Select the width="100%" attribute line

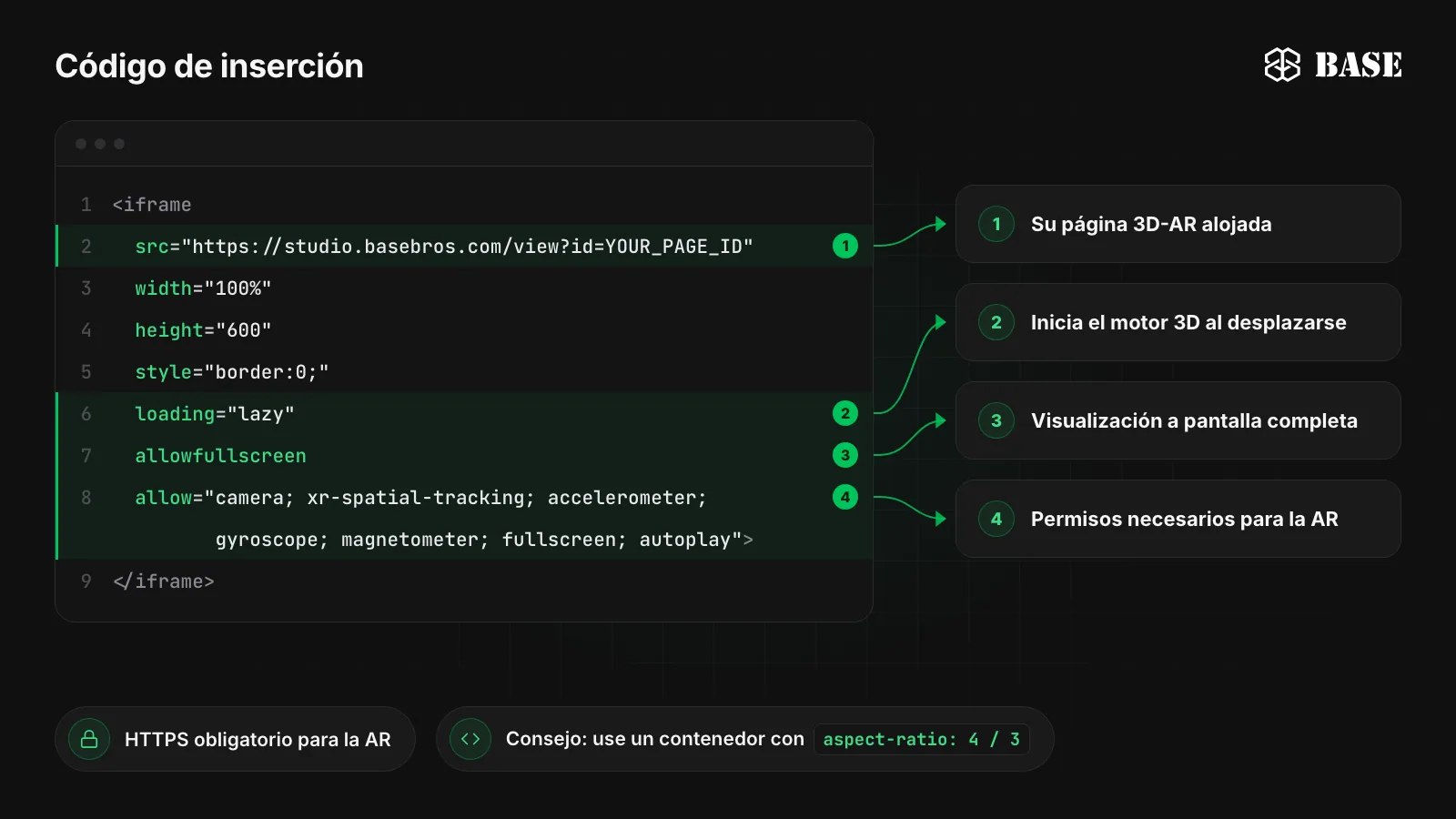tap(203, 288)
